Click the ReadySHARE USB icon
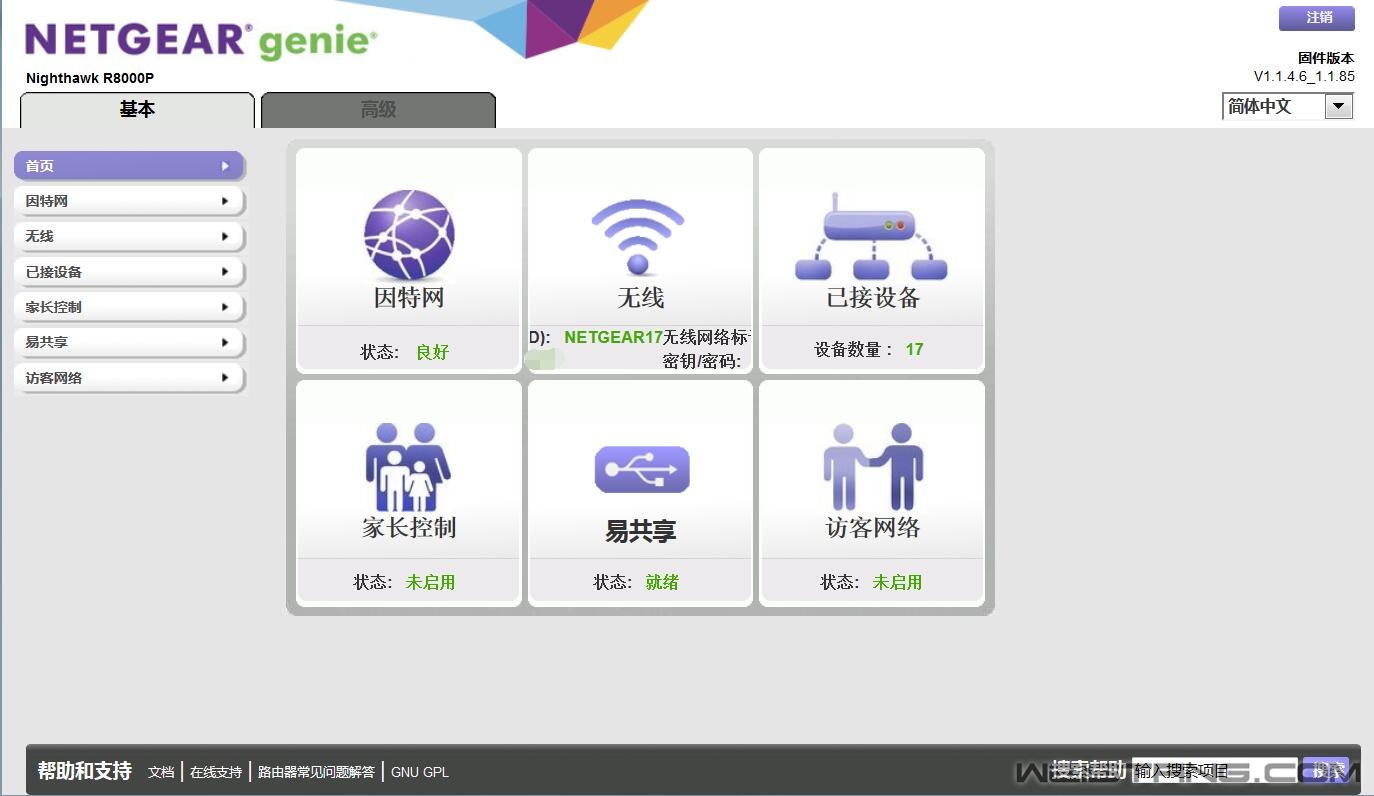Viewport: 1374px width, 796px height. click(641, 469)
